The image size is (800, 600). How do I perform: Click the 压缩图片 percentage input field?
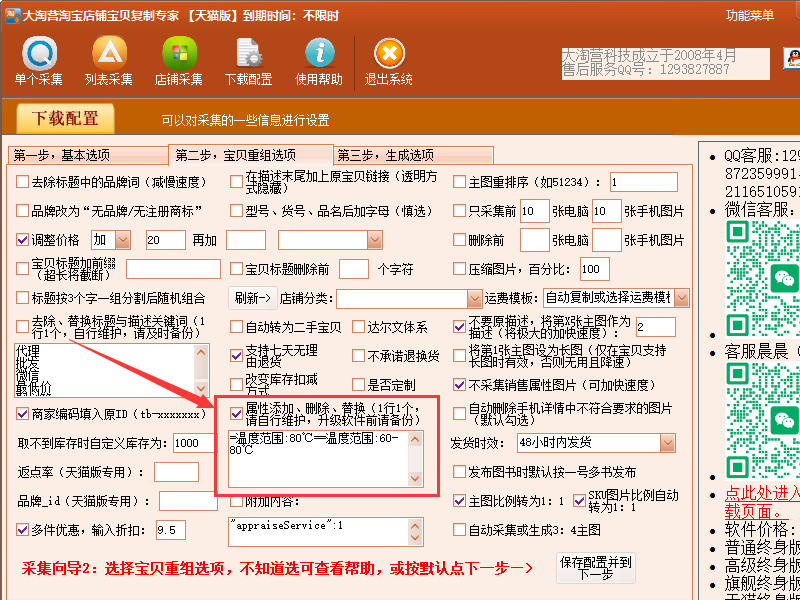pyautogui.click(x=594, y=269)
